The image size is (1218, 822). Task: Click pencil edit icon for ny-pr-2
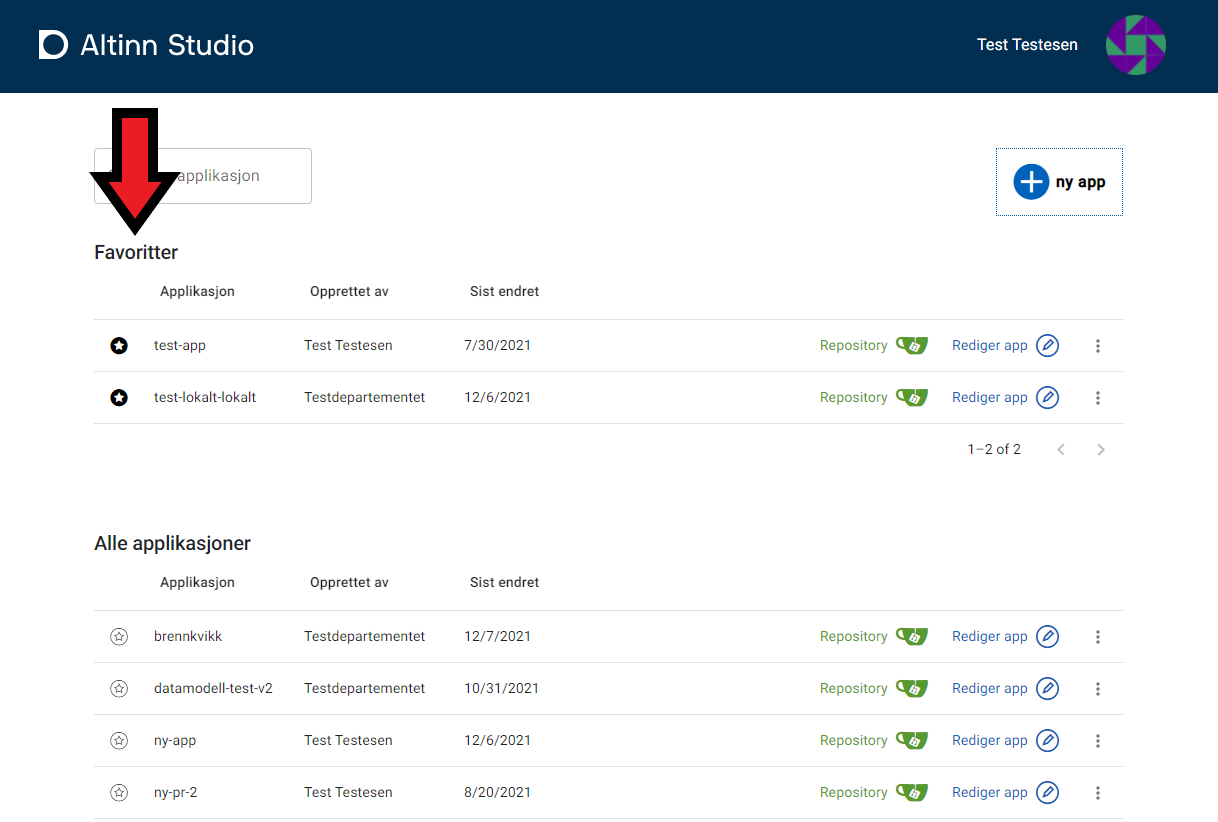pyautogui.click(x=1047, y=792)
